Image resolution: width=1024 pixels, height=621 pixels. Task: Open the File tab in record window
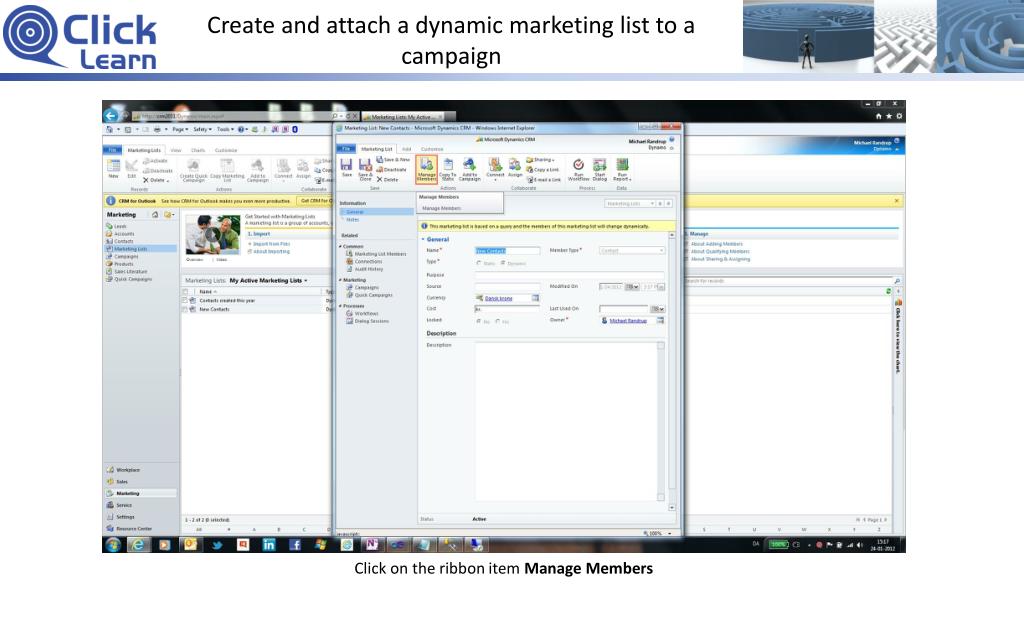(346, 149)
